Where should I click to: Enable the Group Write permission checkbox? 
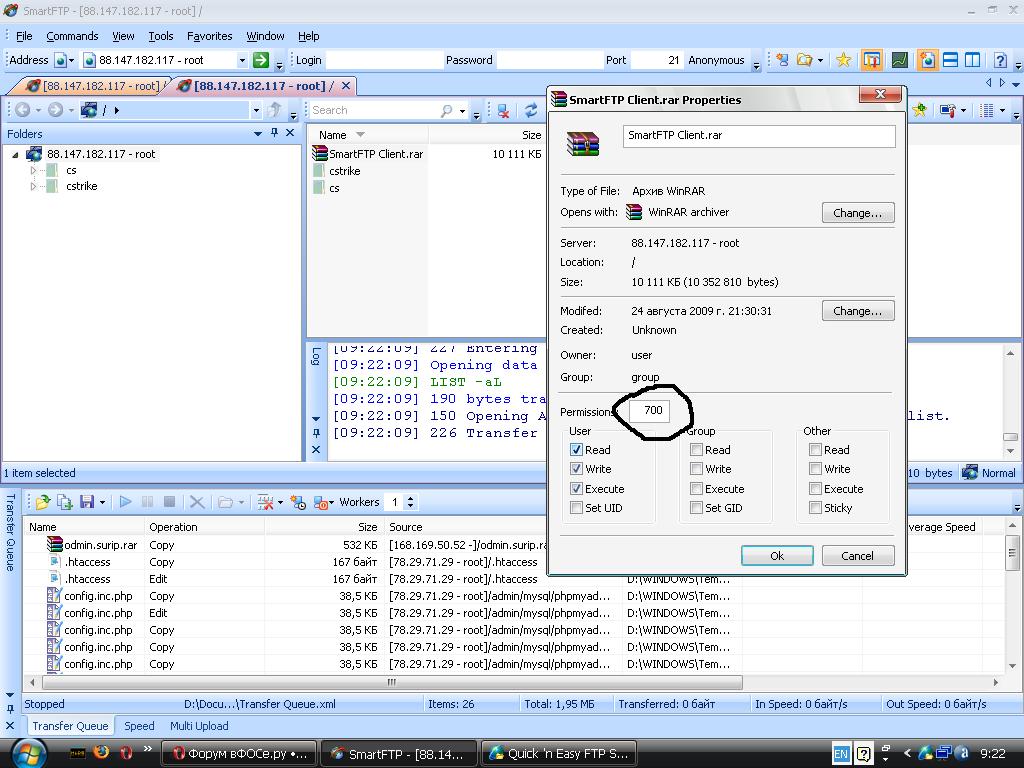pyautogui.click(x=696, y=469)
